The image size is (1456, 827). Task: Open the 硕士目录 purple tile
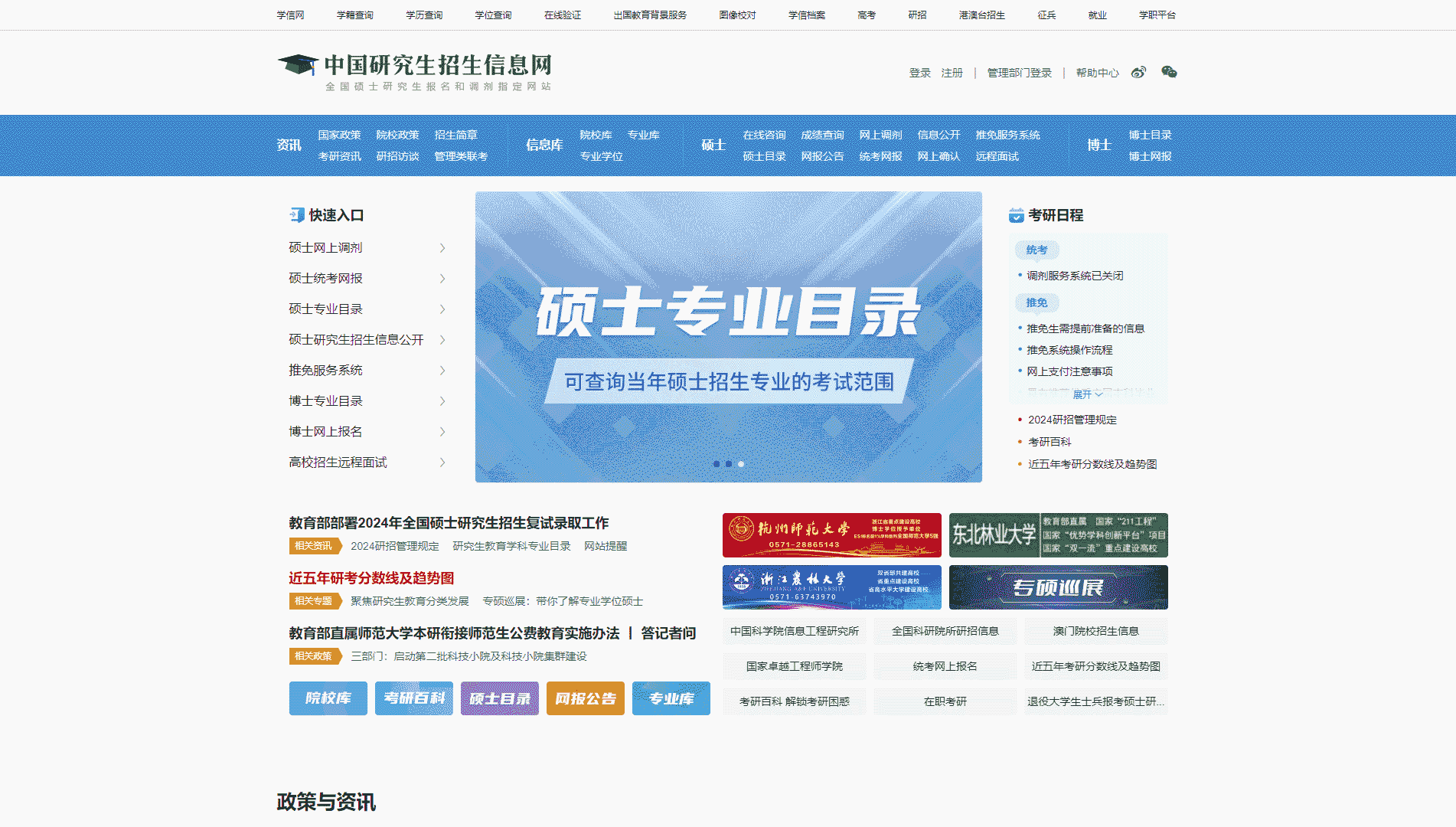click(500, 698)
